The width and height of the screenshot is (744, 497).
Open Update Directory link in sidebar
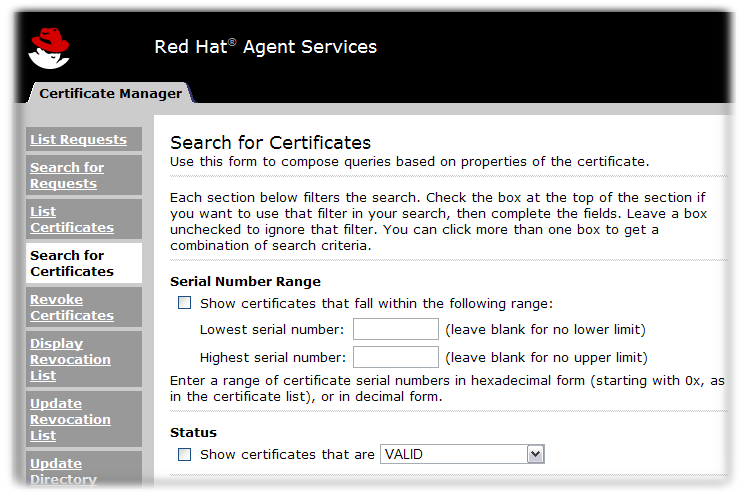pos(63,471)
